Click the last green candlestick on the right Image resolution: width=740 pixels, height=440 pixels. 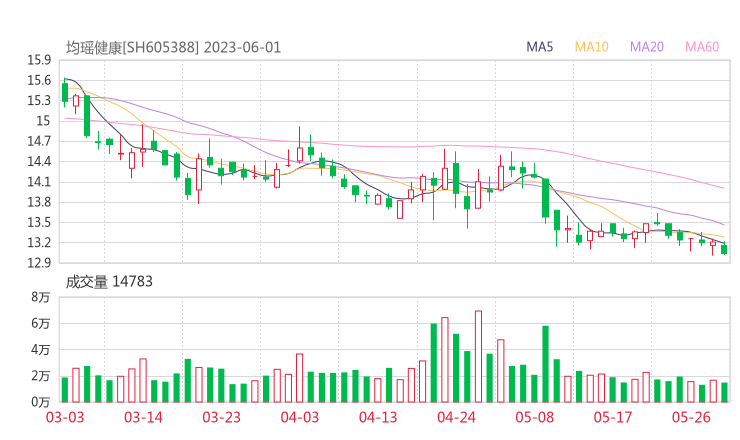pos(724,248)
